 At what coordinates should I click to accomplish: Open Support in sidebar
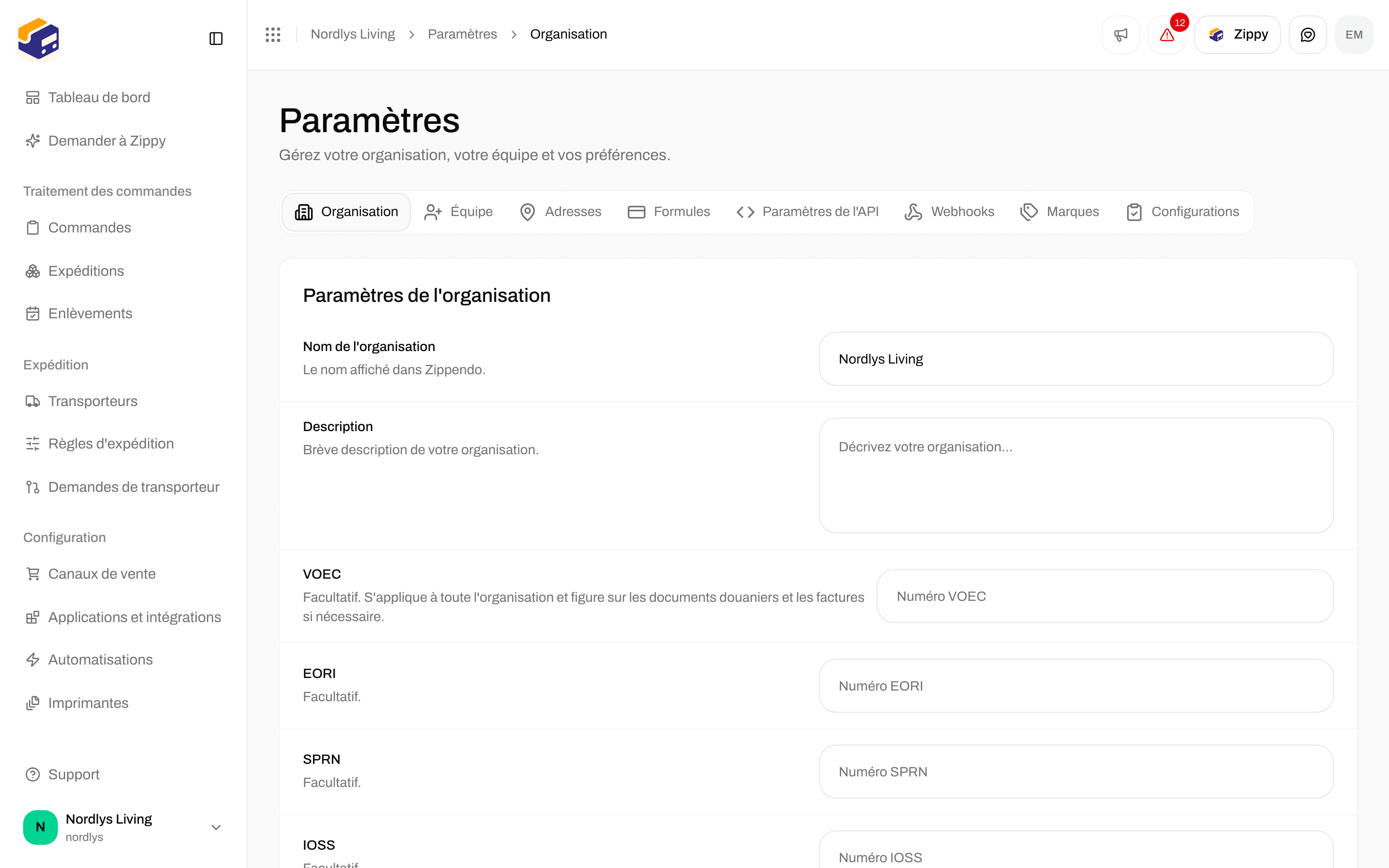123,774
